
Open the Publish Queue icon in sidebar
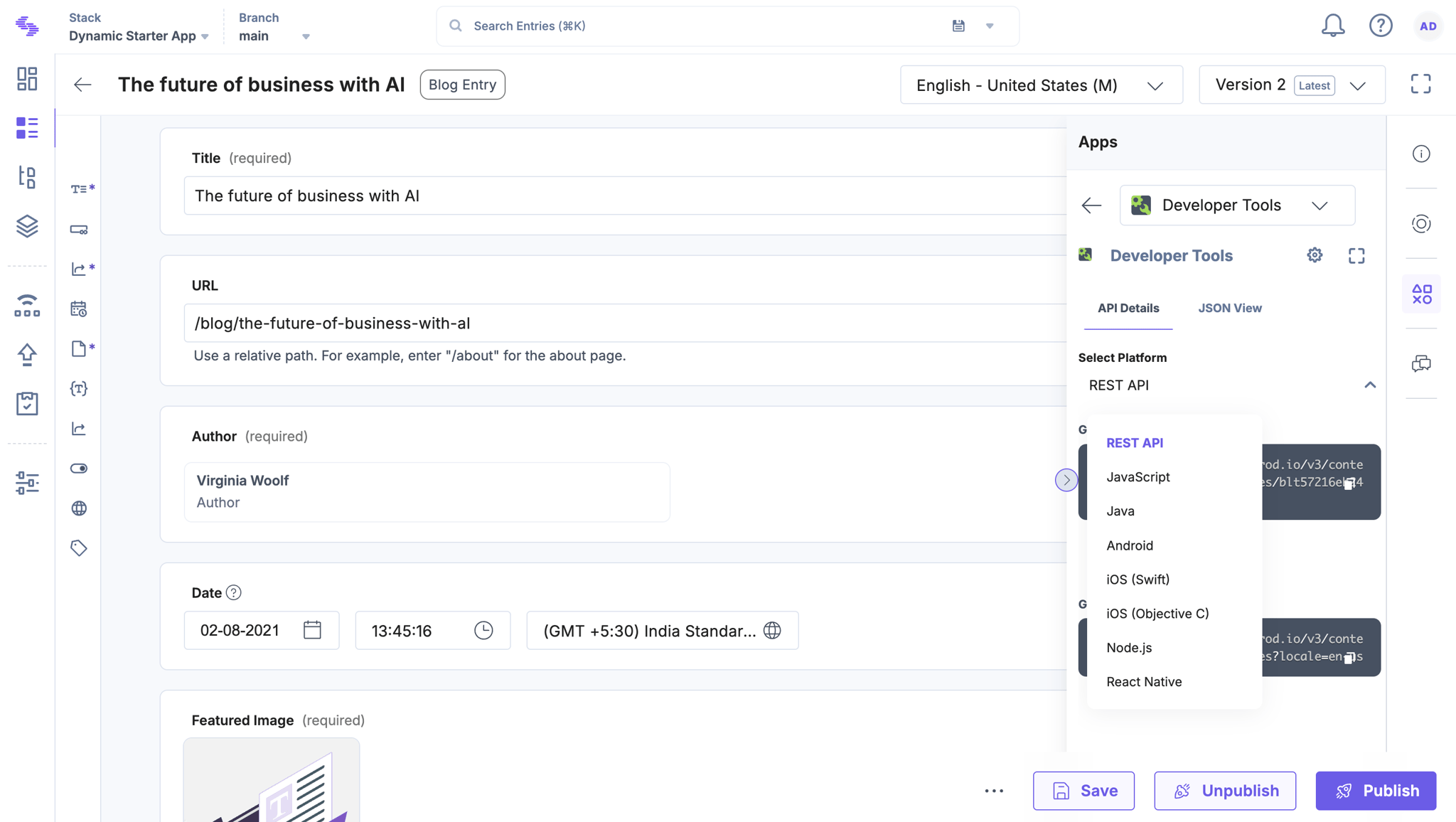pos(27,306)
